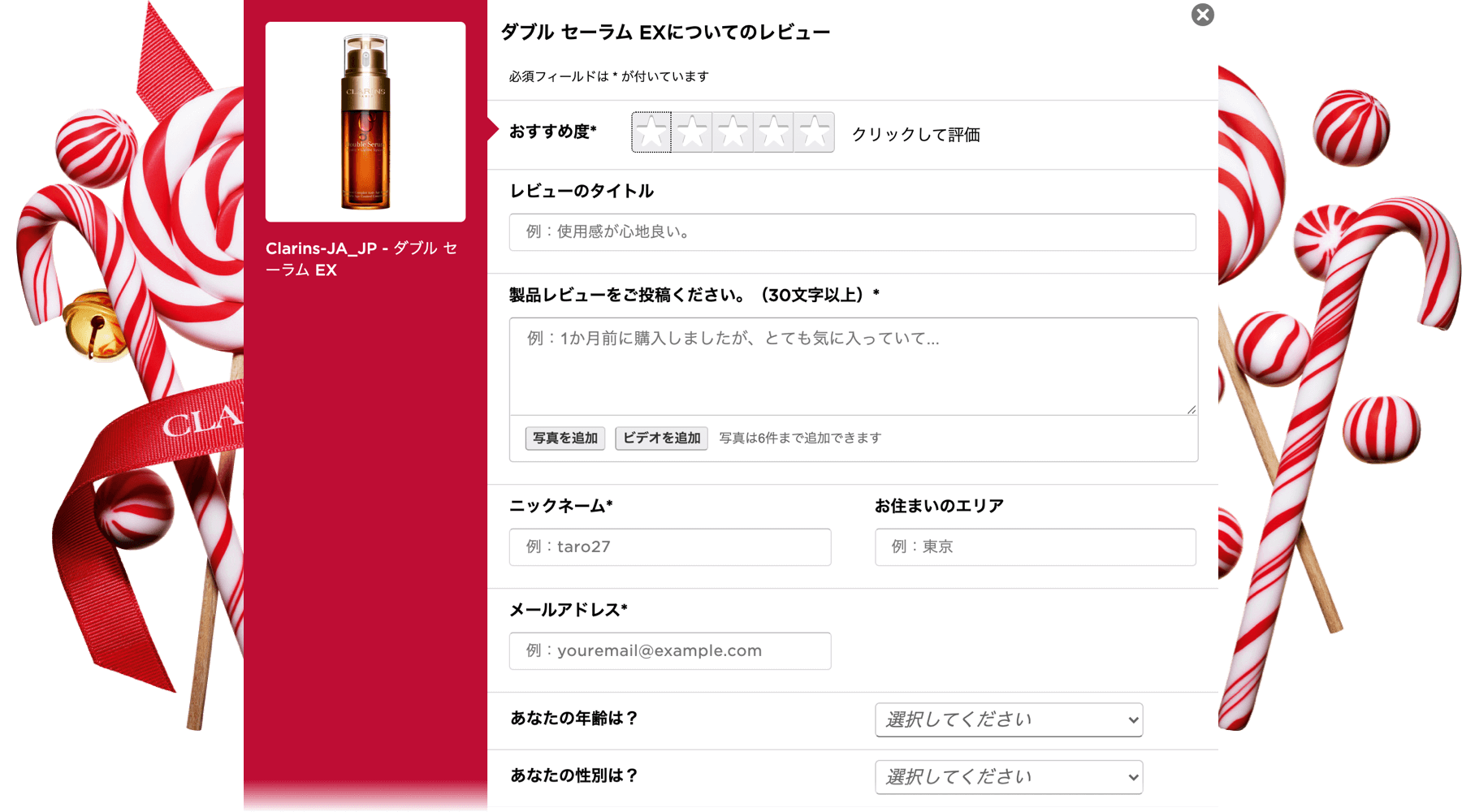This screenshot has width=1462, height=812.
Task: Click the 必須フィールドは * が付いています note
Action: click(x=608, y=76)
